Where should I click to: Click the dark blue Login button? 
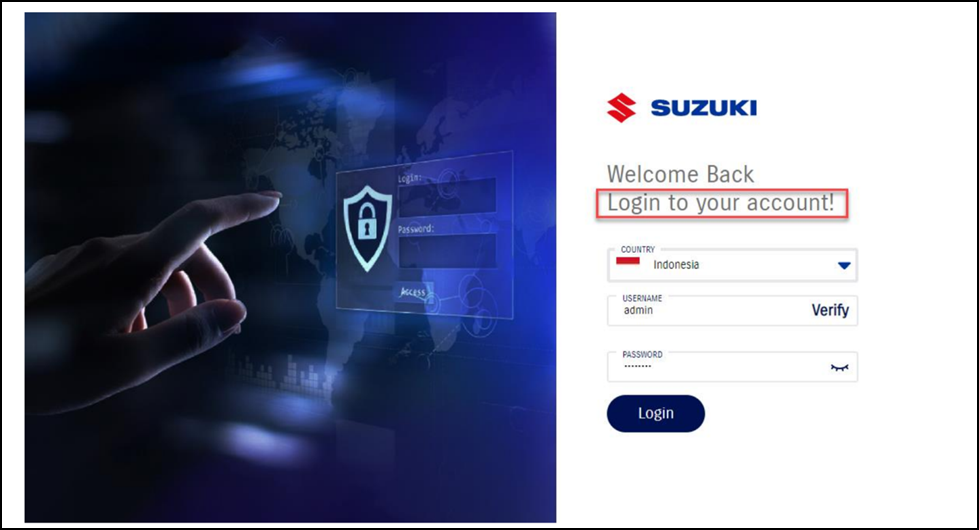656,413
